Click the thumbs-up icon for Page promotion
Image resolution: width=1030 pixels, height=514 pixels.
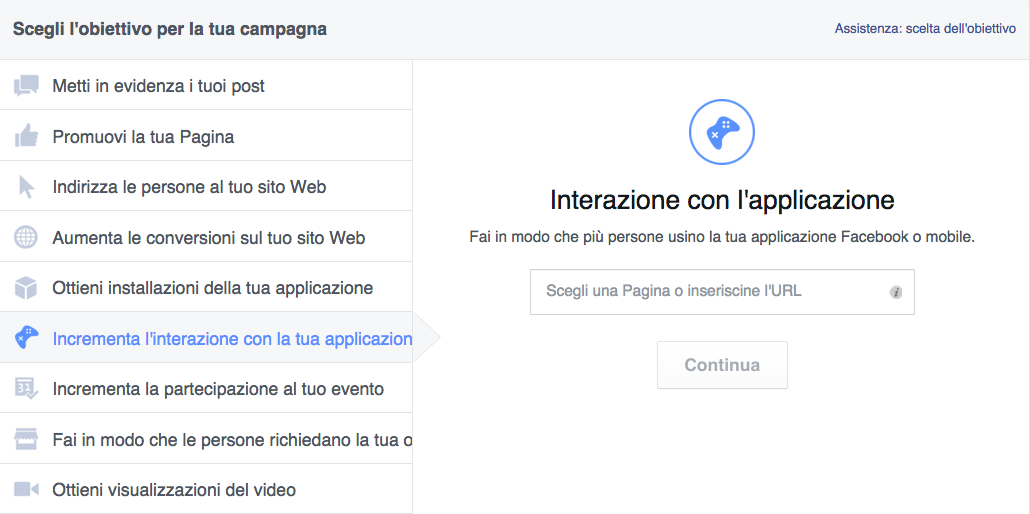coord(26,136)
